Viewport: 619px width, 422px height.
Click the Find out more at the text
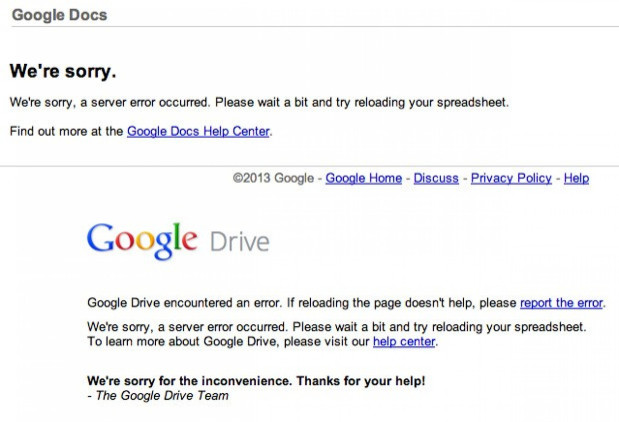[66, 131]
